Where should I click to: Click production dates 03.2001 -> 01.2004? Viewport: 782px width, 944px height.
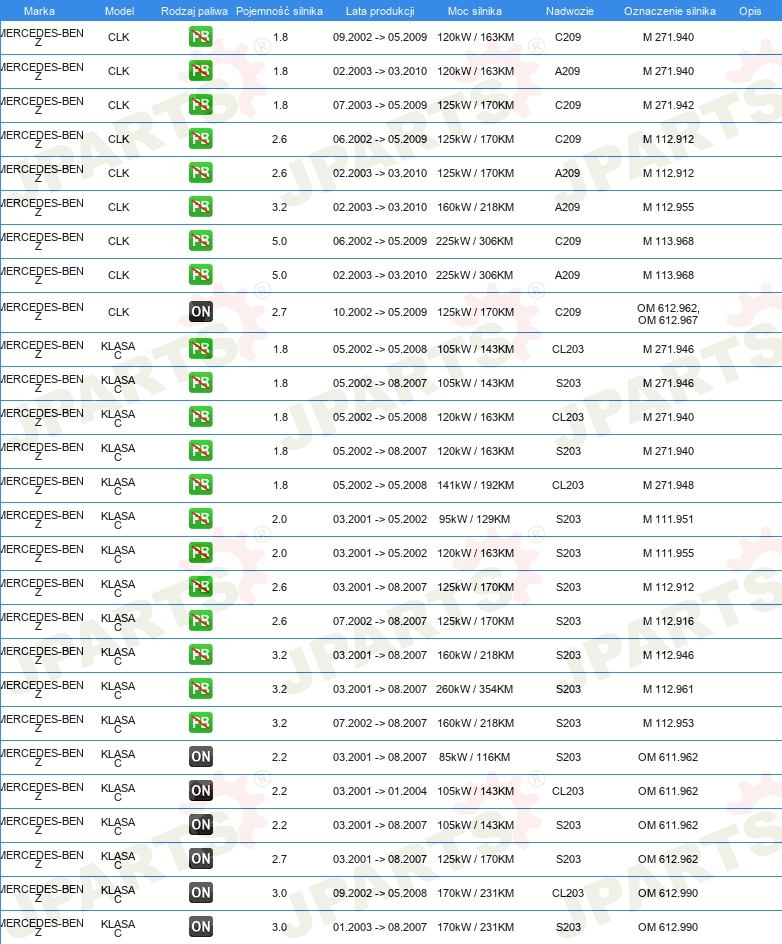tap(380, 791)
